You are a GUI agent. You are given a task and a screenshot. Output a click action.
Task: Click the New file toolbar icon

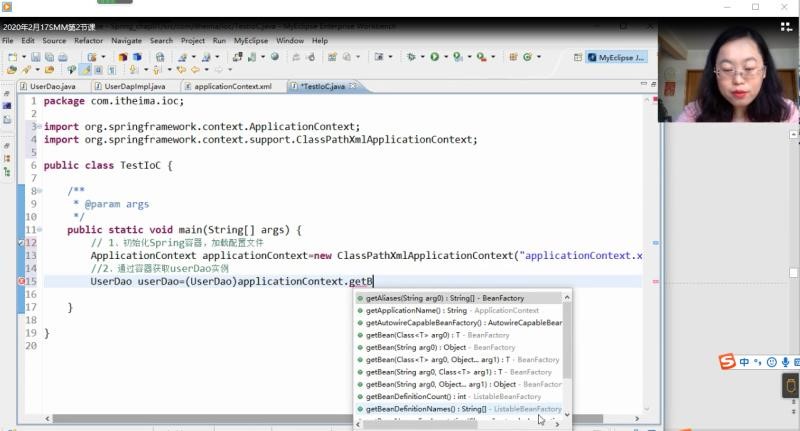coord(12,57)
